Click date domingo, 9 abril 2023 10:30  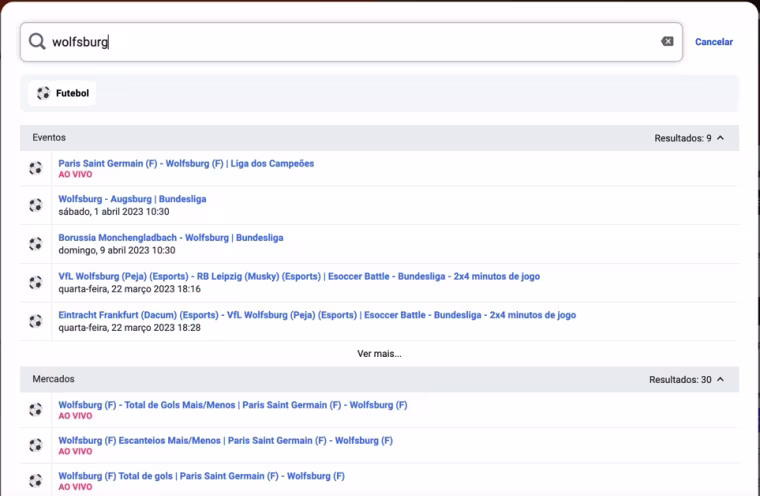(117, 251)
